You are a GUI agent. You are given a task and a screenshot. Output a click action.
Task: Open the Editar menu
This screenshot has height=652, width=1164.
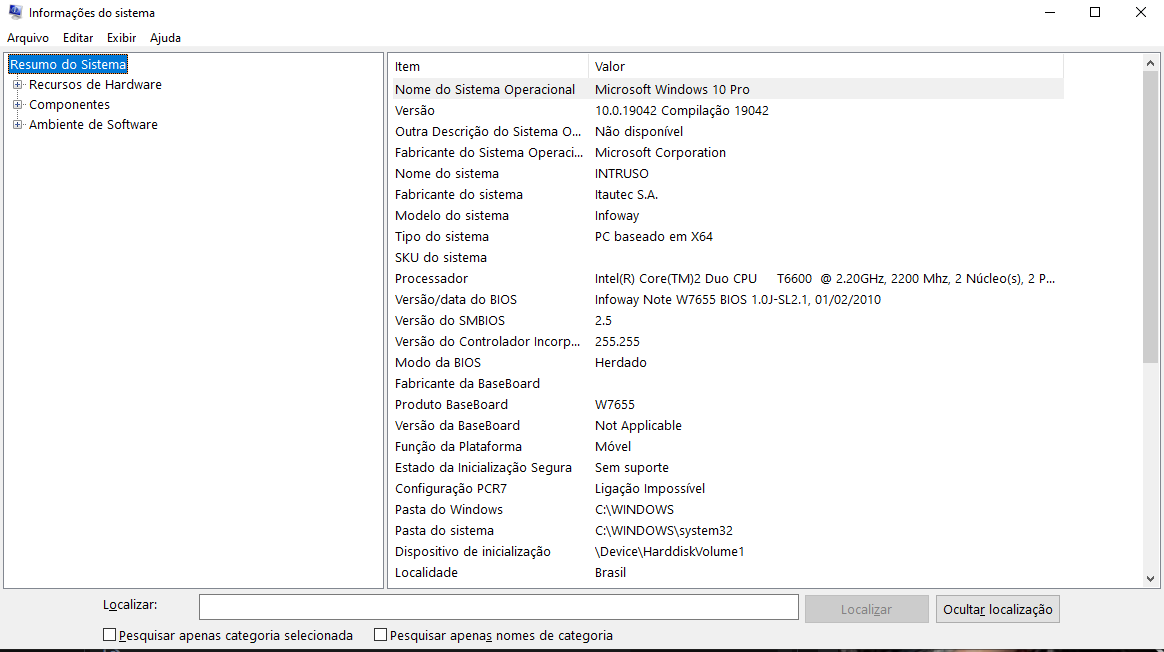pyautogui.click(x=78, y=38)
